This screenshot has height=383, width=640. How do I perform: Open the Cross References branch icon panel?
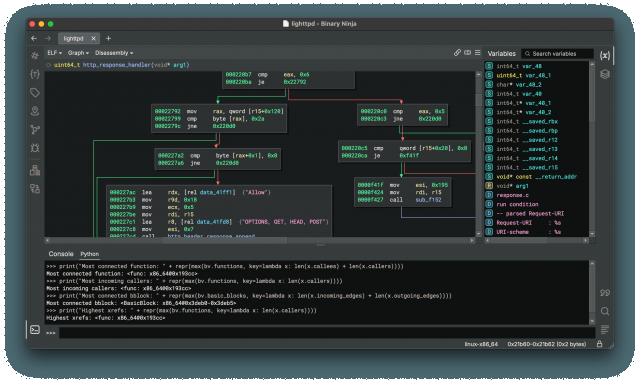click(35, 130)
